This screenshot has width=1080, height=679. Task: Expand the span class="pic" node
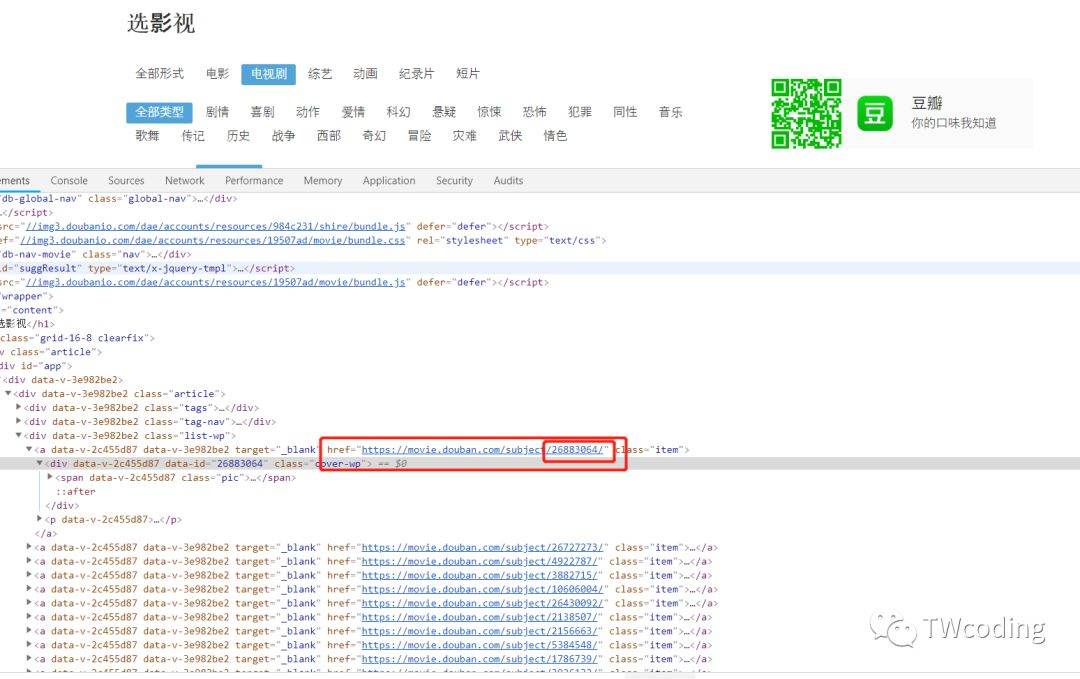[50, 477]
